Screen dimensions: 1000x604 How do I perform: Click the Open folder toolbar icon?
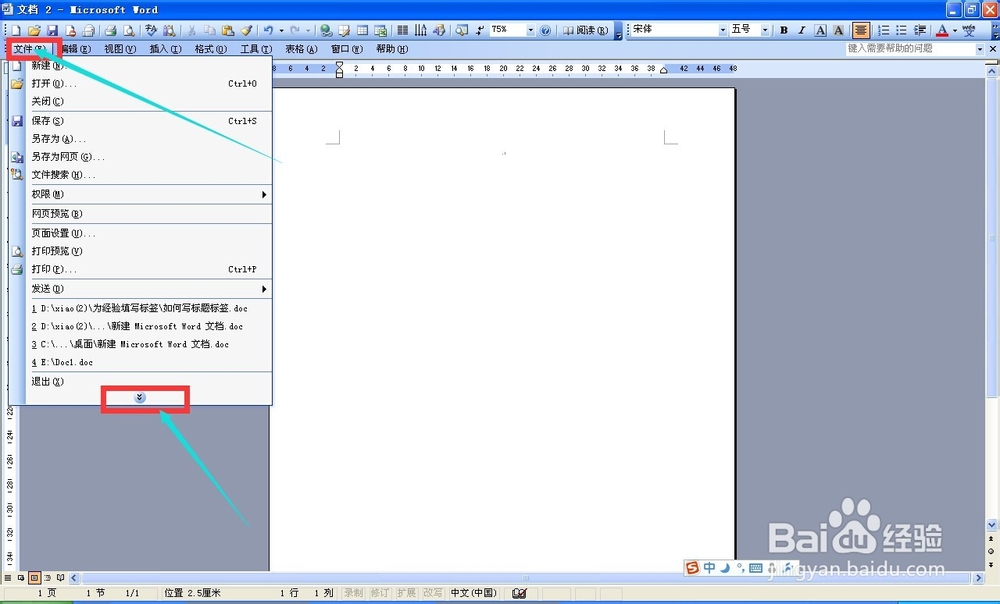pyautogui.click(x=34, y=30)
